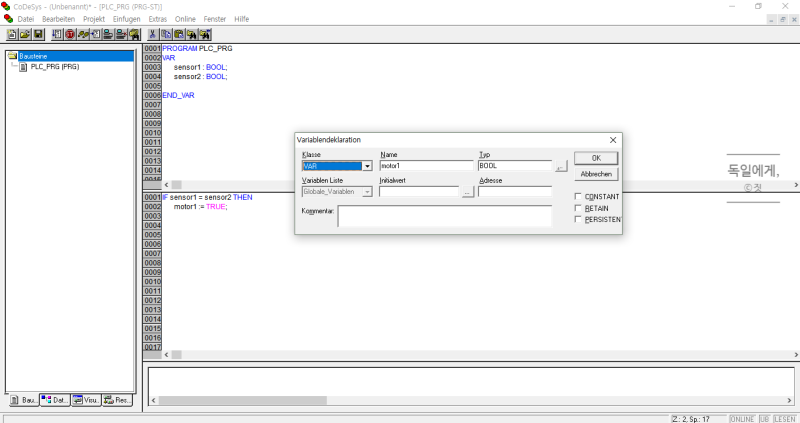Restore the inner PLC_PRG document window

point(783,19)
